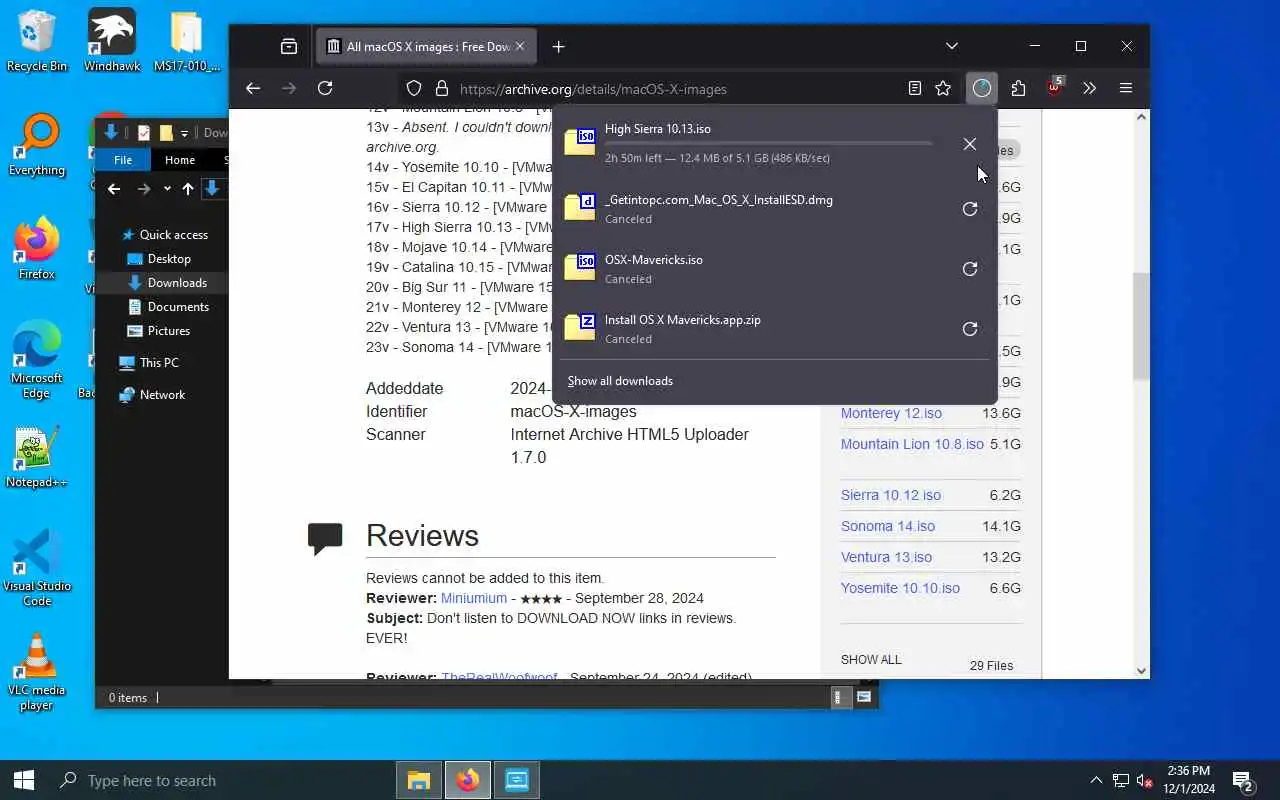The image size is (1280, 800).
Task: Click the page scrollbar down arrow
Action: click(1141, 671)
